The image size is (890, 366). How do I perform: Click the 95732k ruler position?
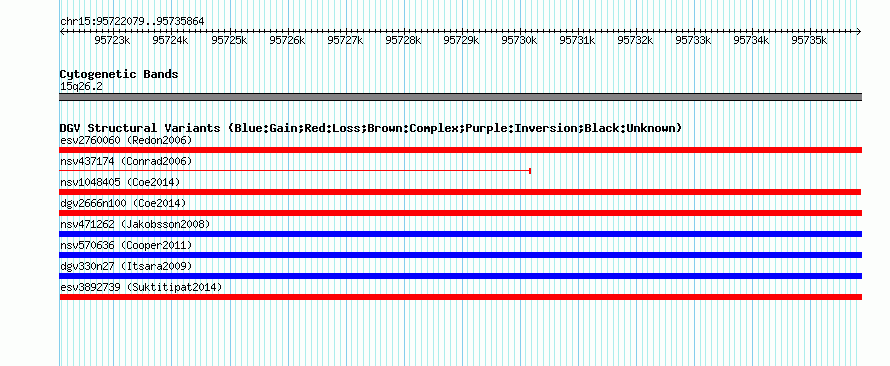coord(636,40)
